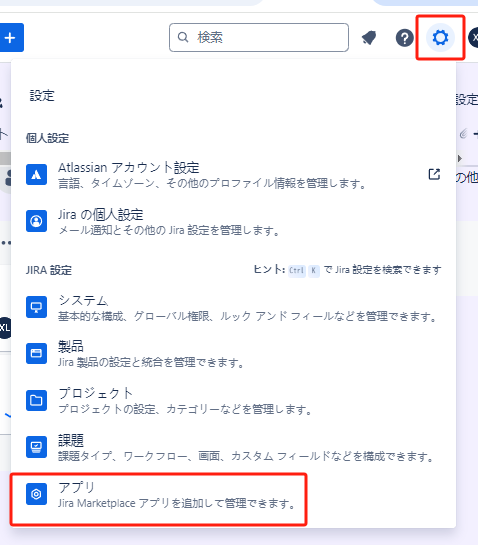Click the プロジェクト folder icon

click(x=37, y=400)
